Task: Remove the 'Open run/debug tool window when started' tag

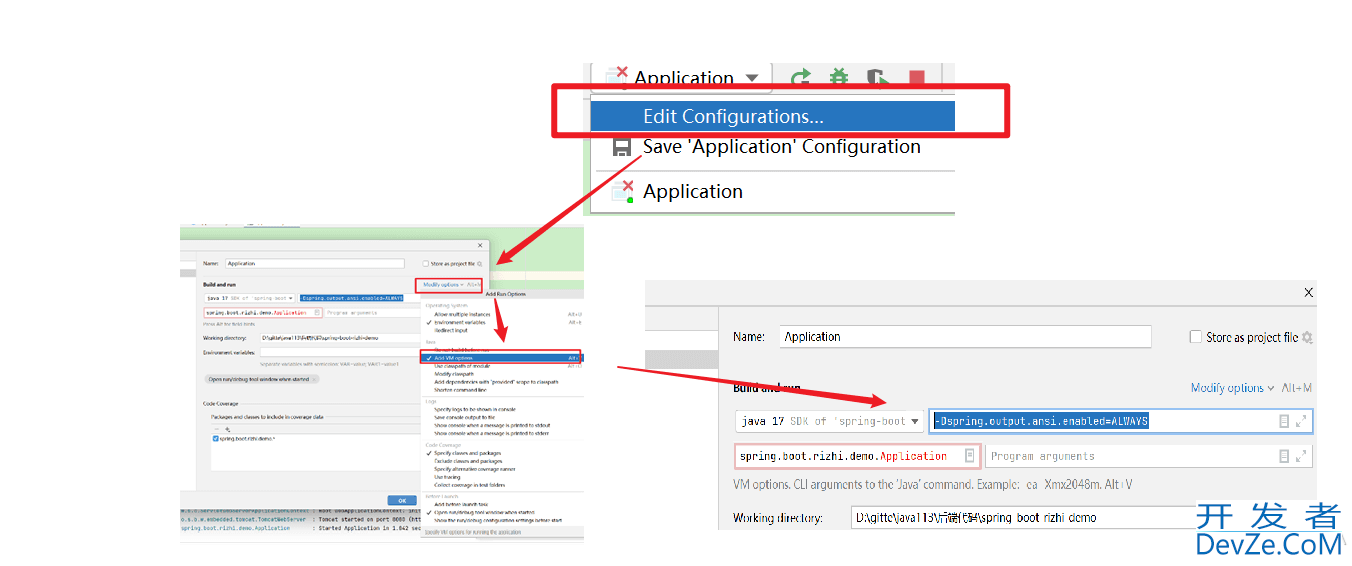Action: point(314,379)
